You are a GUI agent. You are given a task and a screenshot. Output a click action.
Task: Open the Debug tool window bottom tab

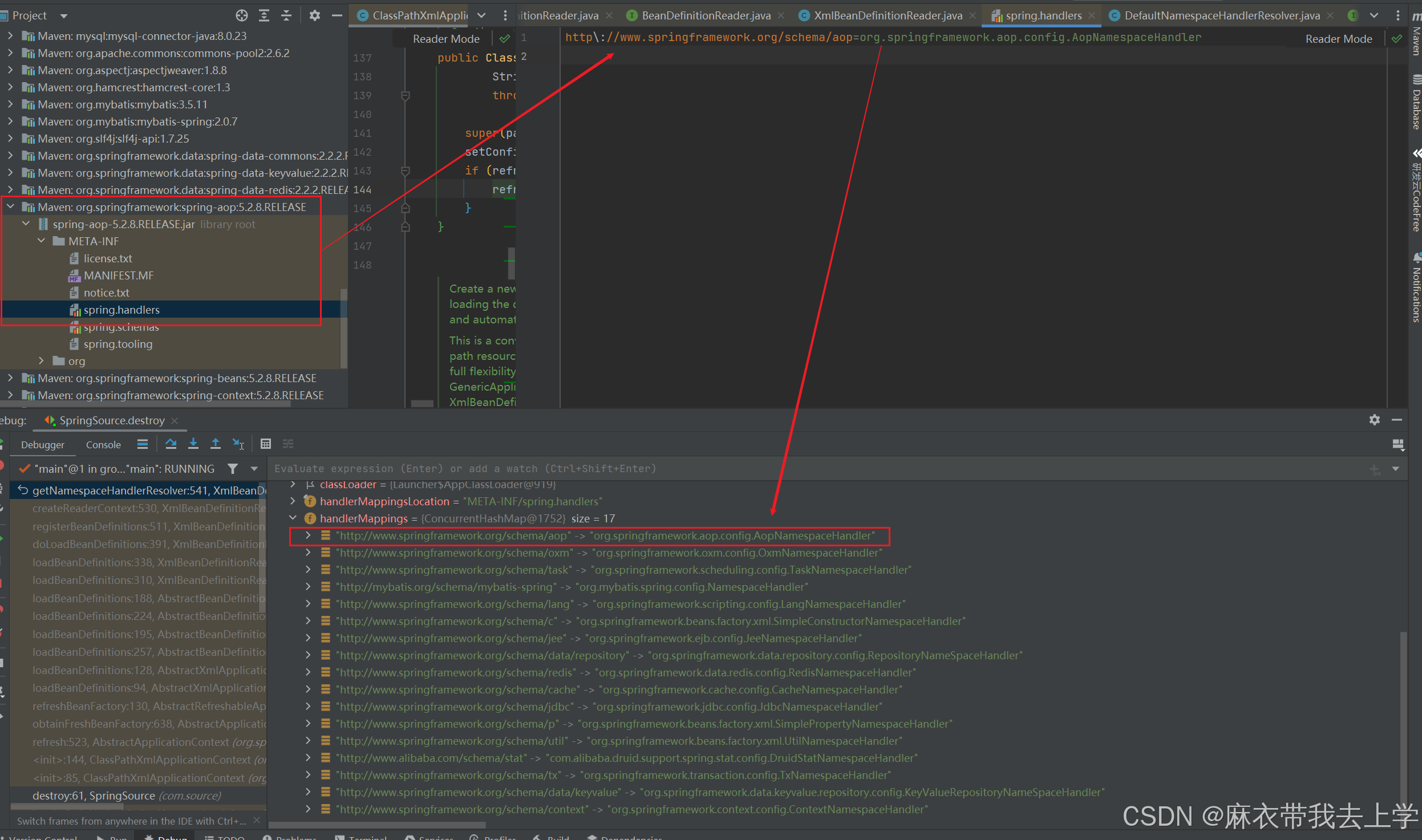[x=167, y=837]
